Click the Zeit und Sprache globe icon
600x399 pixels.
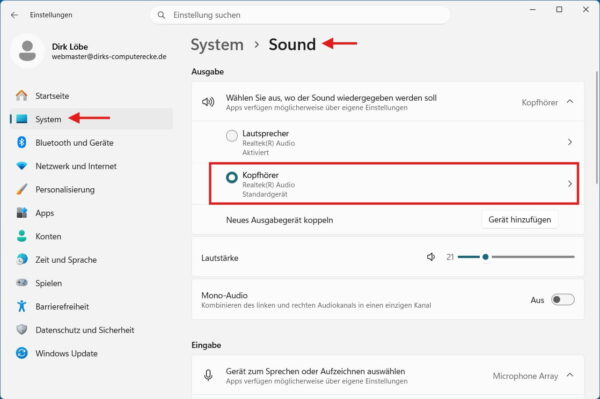pyautogui.click(x=22, y=259)
